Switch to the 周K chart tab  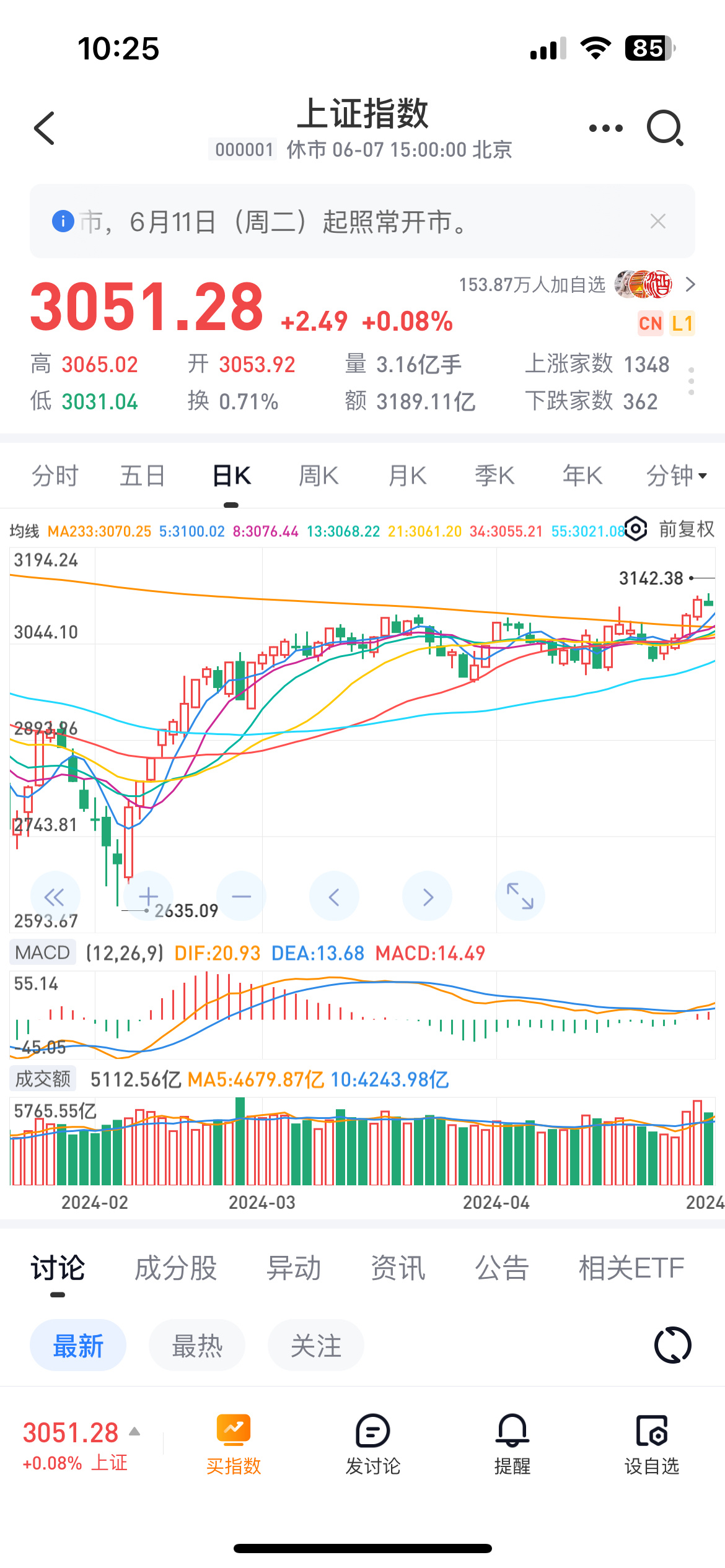(x=319, y=476)
